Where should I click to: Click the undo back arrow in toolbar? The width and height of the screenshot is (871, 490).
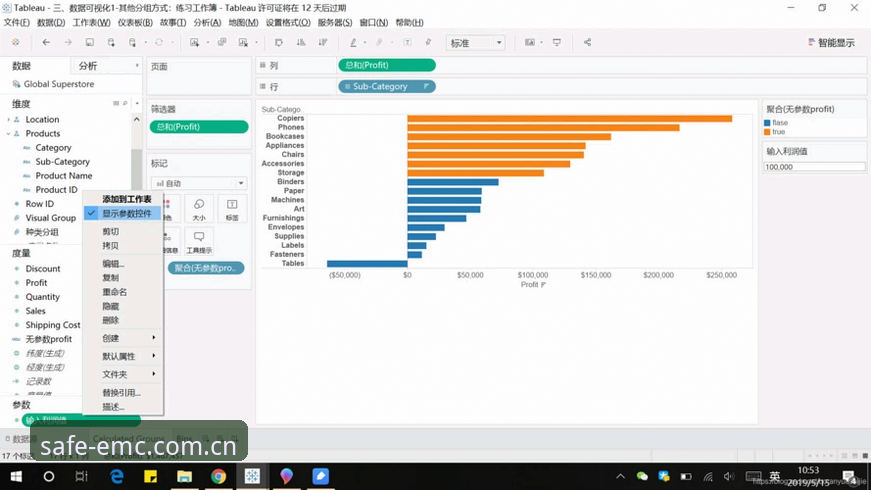[x=46, y=42]
